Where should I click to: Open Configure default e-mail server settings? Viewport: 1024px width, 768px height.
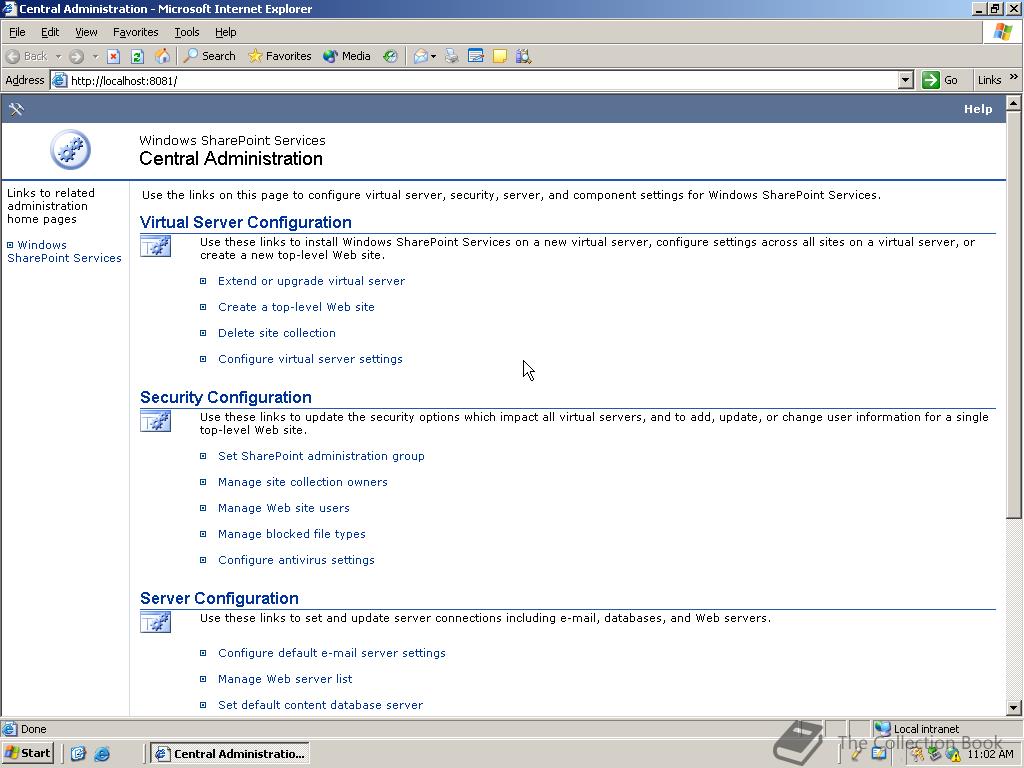[332, 653]
